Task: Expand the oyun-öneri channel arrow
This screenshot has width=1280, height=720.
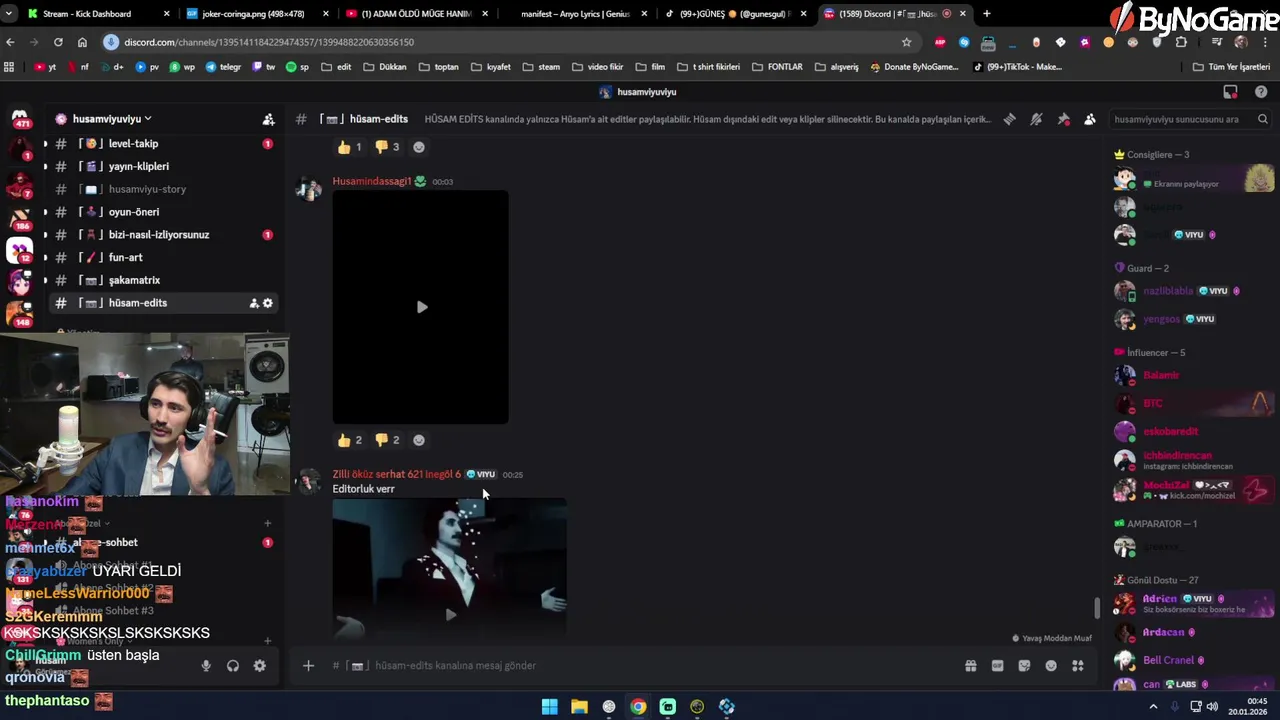Action: (45, 212)
